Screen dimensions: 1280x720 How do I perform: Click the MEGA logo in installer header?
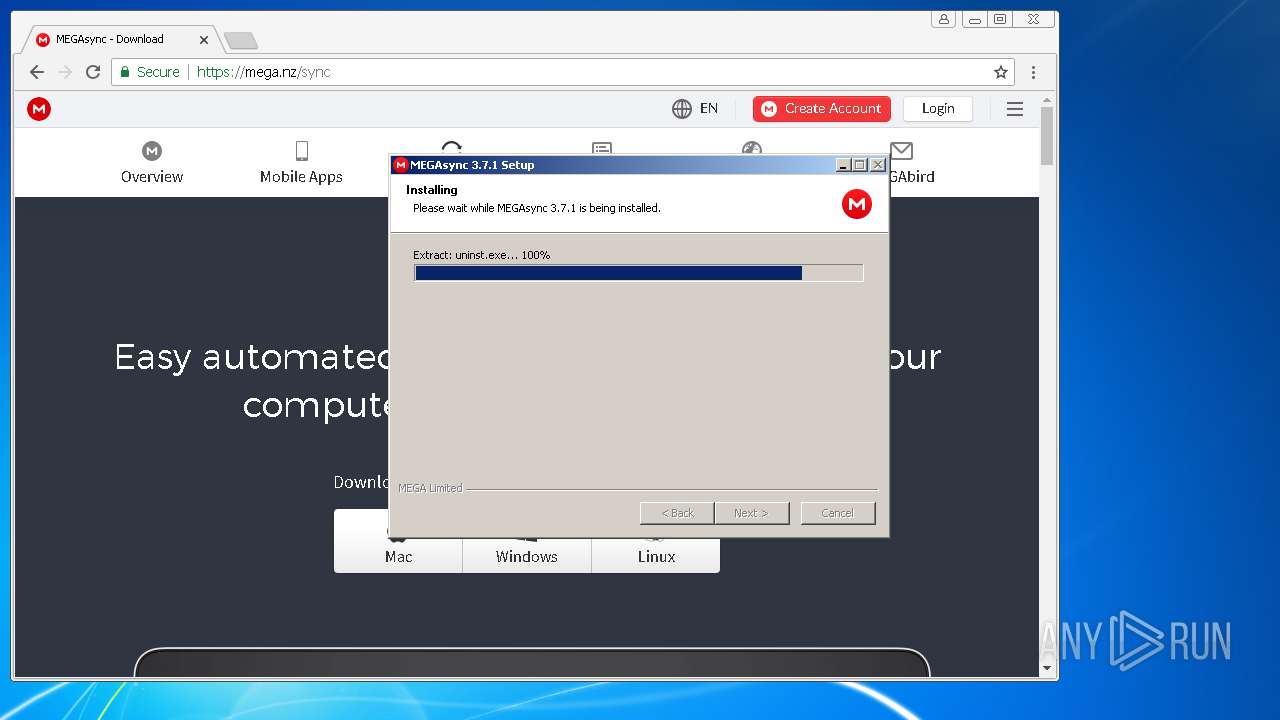tap(857, 204)
